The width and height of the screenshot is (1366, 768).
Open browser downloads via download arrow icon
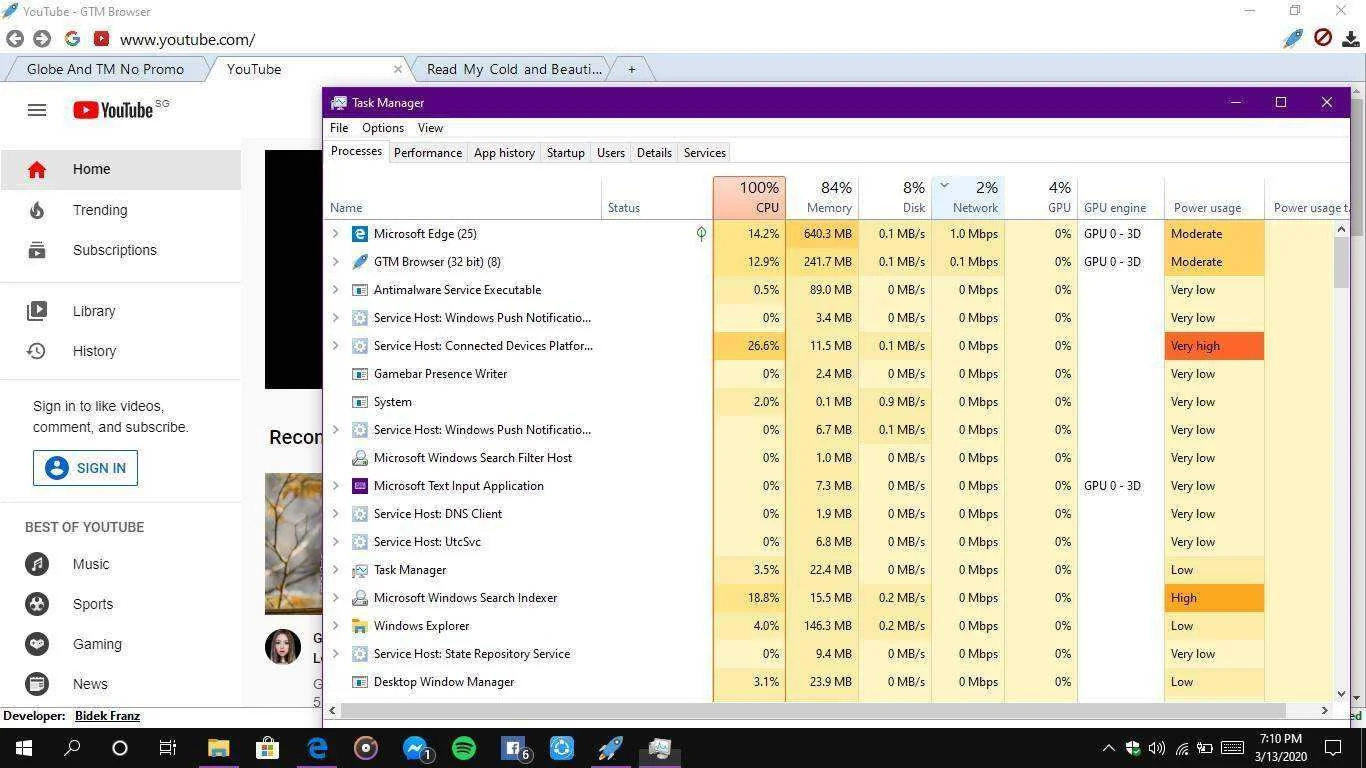pyautogui.click(x=1351, y=39)
